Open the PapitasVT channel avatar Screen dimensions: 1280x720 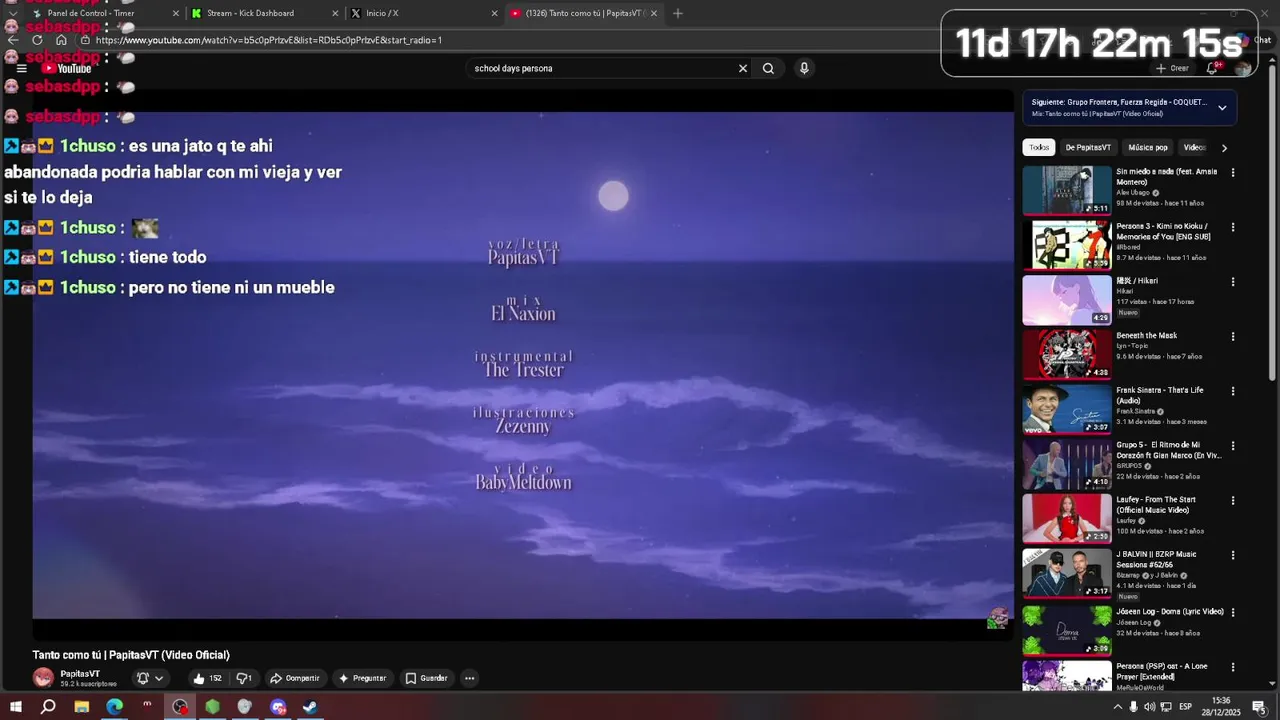click(x=43, y=678)
